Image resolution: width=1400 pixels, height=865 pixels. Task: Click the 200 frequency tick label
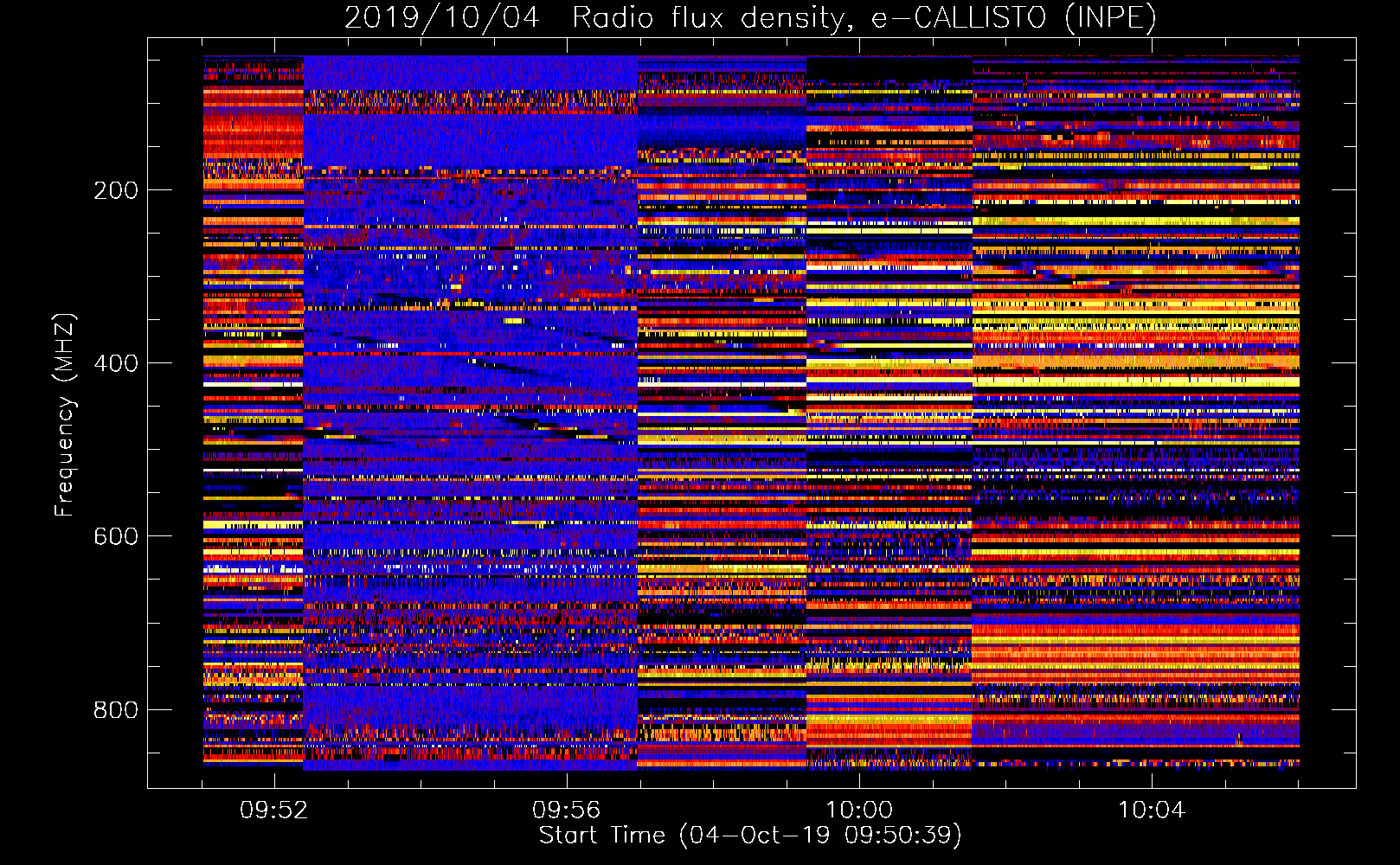pos(116,190)
